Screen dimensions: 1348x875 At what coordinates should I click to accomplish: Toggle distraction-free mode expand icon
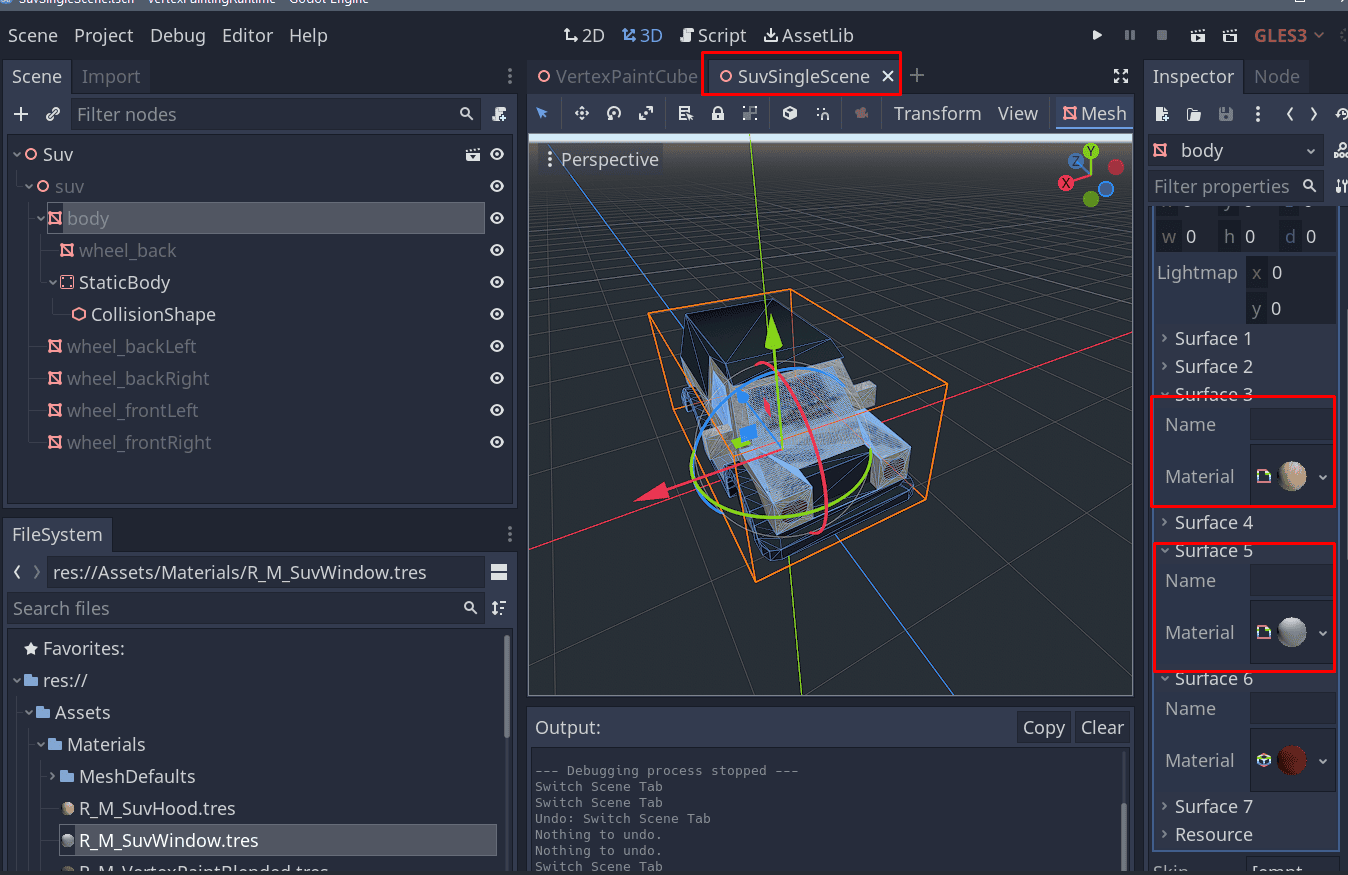point(1120,77)
